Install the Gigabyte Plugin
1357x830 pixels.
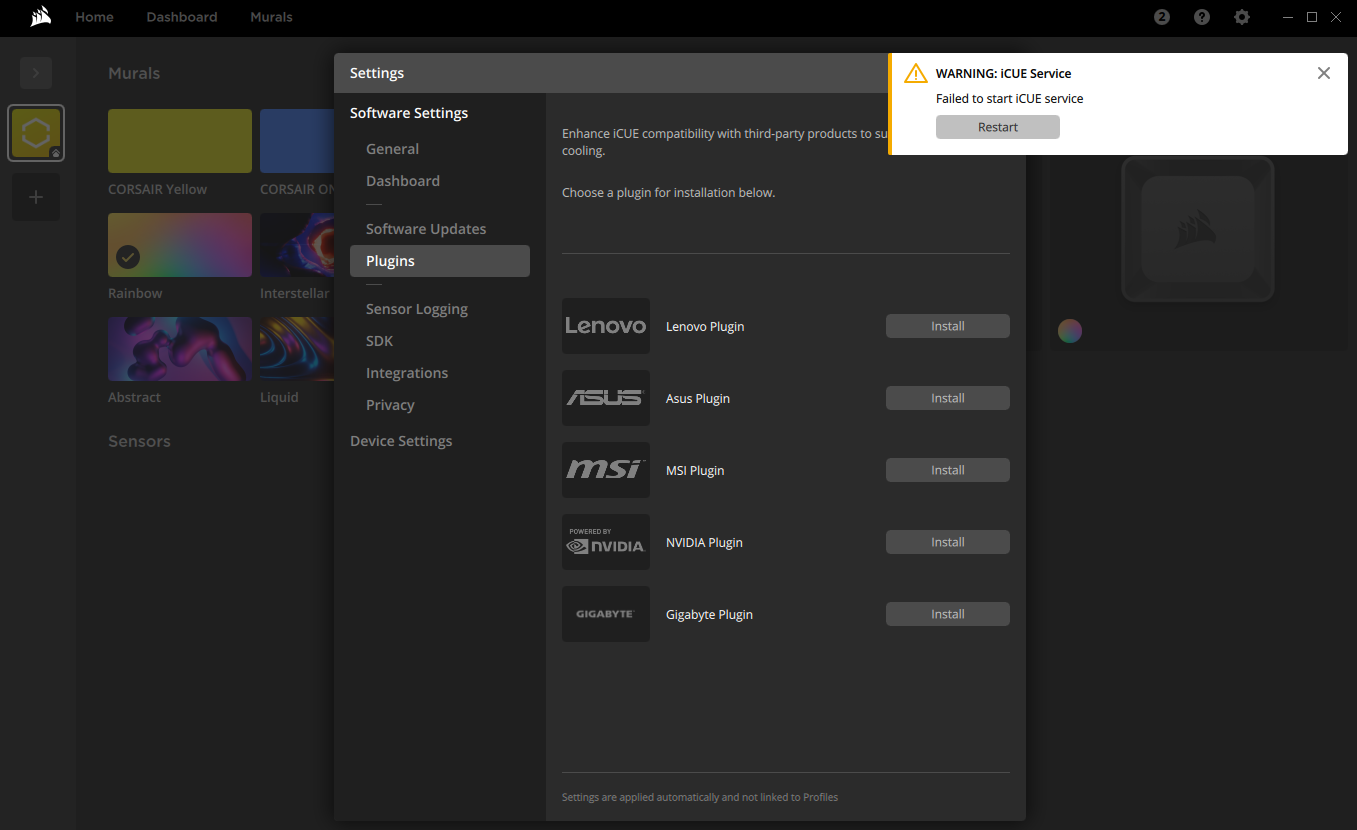click(x=948, y=614)
